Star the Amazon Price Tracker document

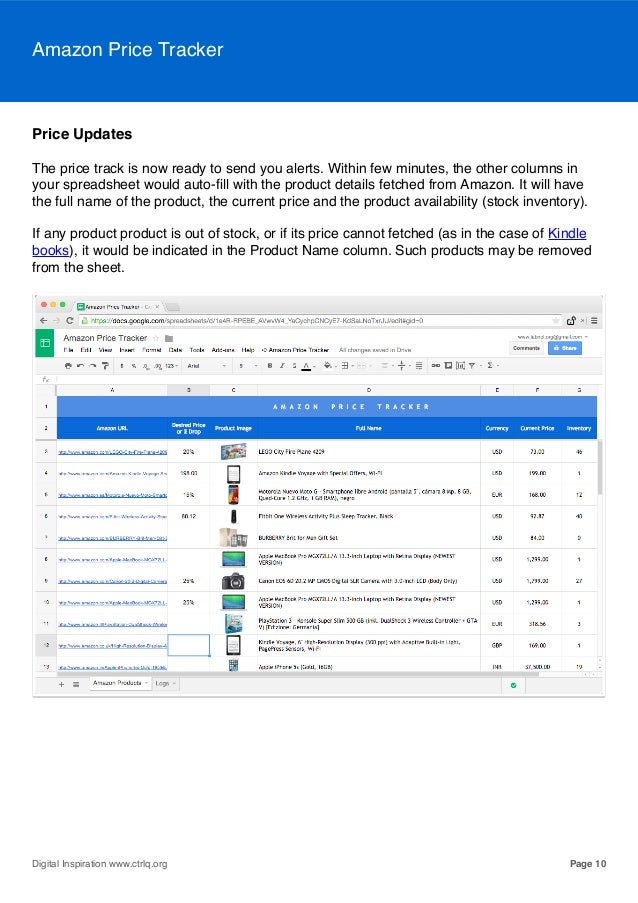pyautogui.click(x=155, y=338)
